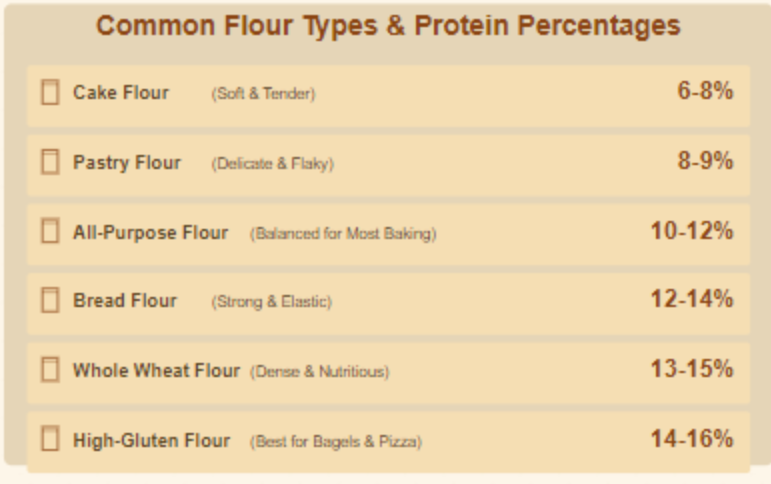Click the Soft & Tender description
The height and width of the screenshot is (484, 771).
click(263, 93)
